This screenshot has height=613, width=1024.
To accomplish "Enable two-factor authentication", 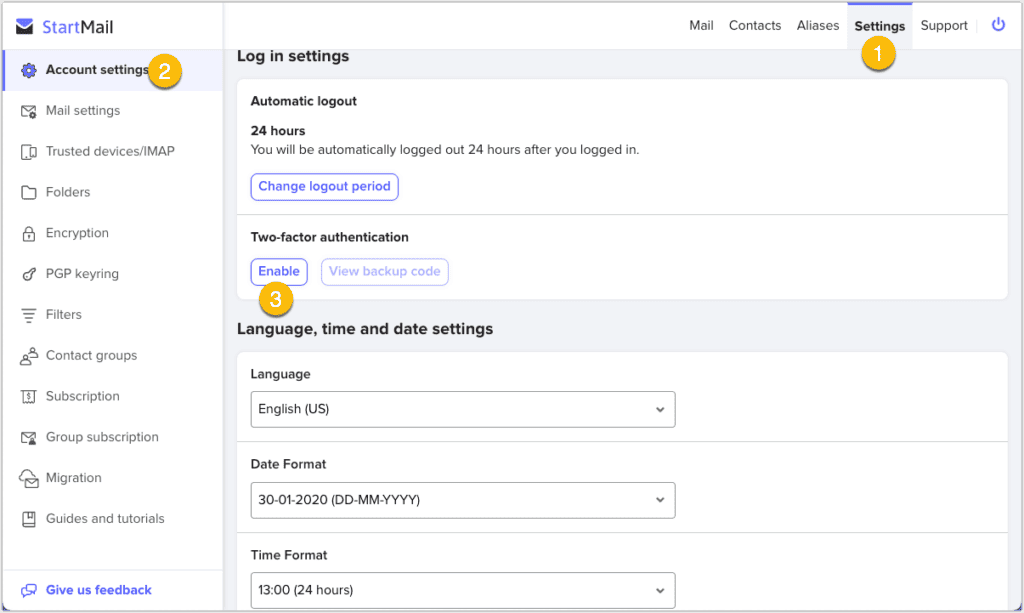I will (x=279, y=272).
